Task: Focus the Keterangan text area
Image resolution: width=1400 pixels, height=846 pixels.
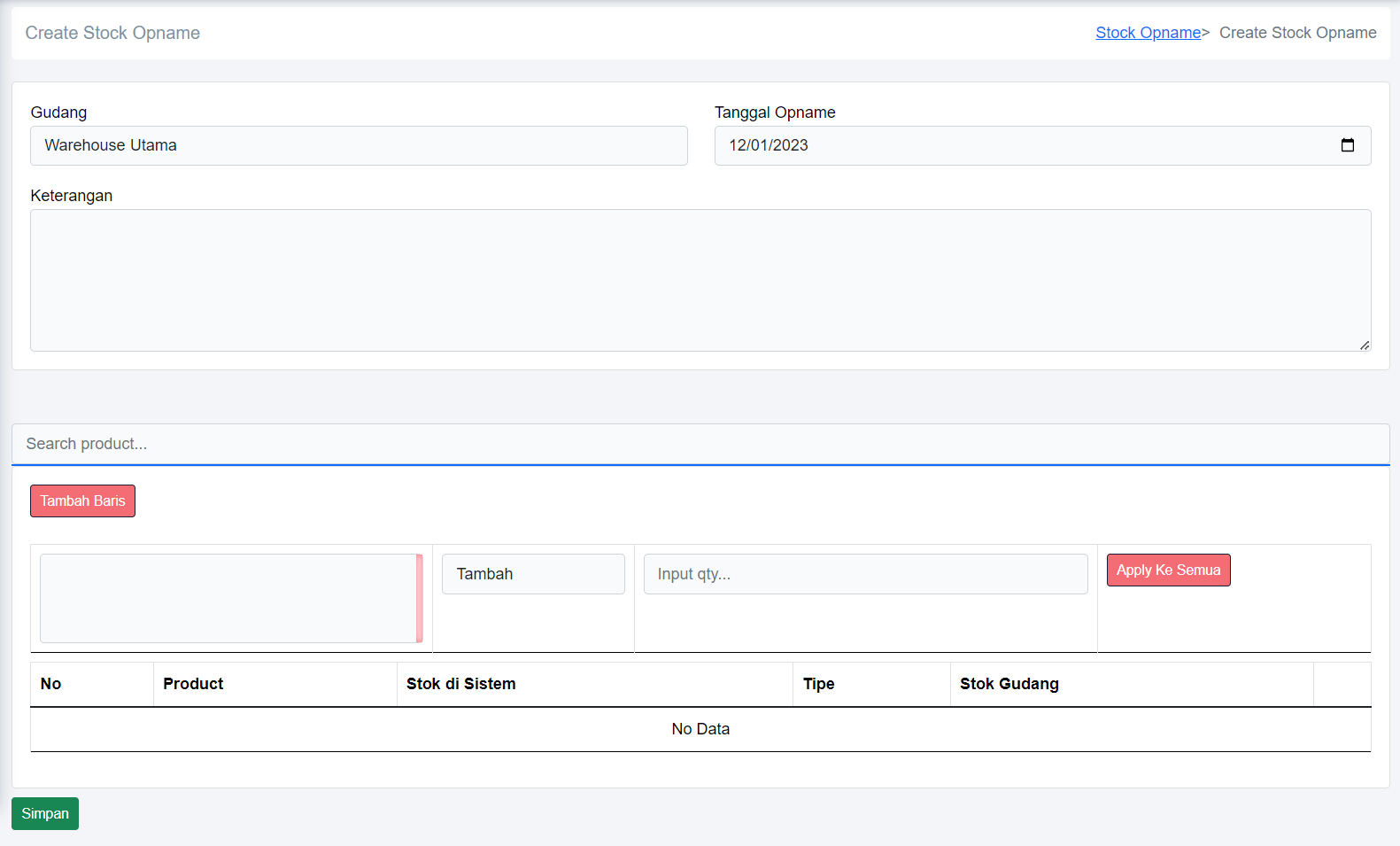Action: [700, 280]
